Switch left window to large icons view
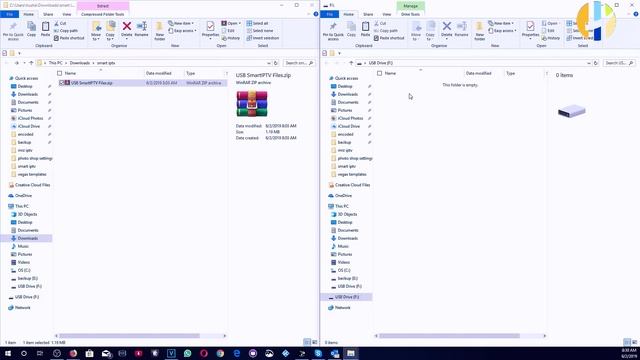The image size is (640, 360). coord(314,342)
